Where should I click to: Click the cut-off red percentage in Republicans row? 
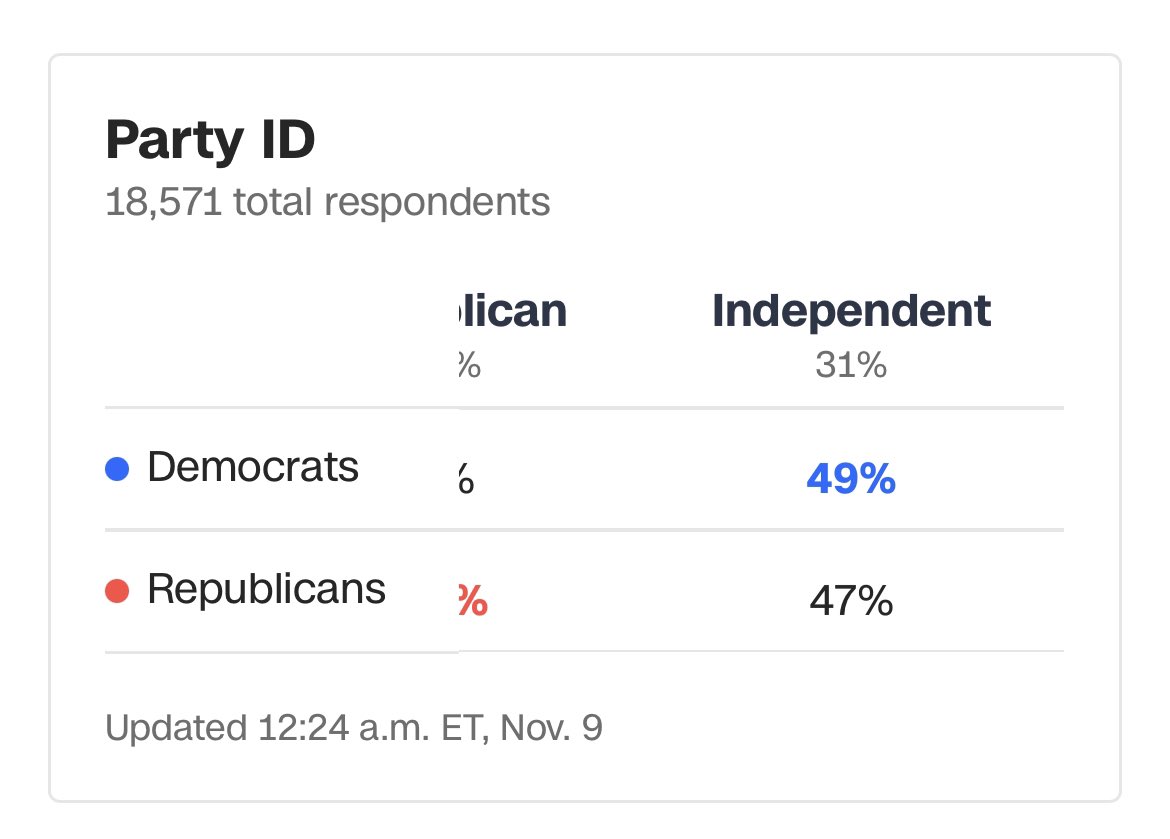[473, 600]
